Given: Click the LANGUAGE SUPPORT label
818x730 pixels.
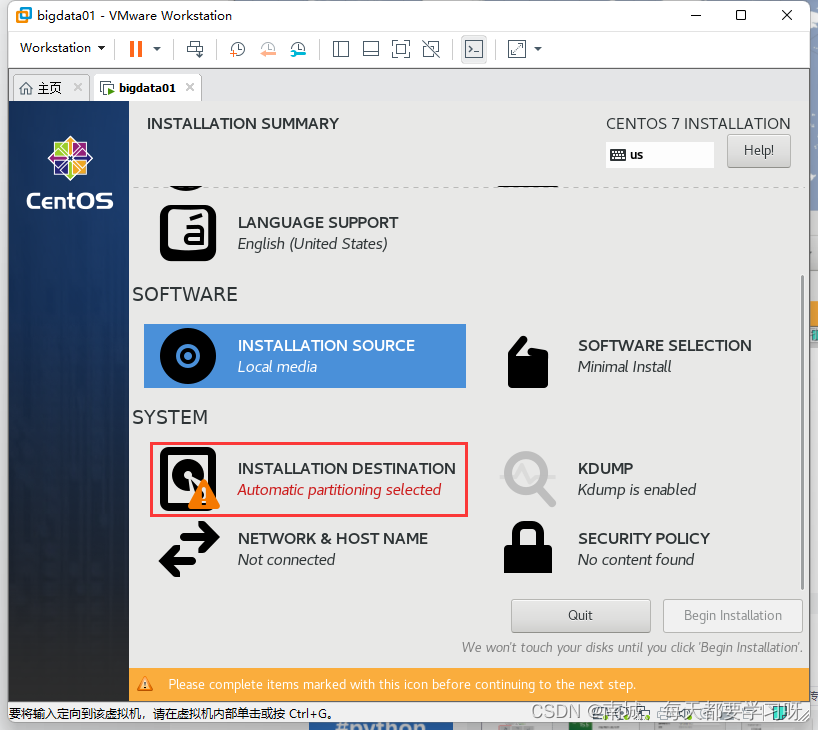Looking at the screenshot, I should pos(318,223).
